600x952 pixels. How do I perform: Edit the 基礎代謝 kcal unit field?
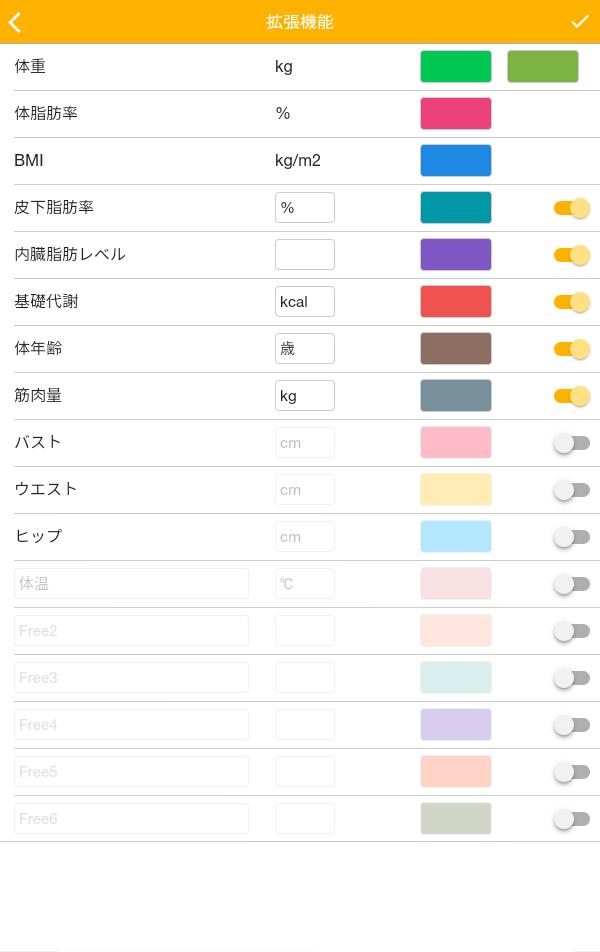(x=305, y=302)
